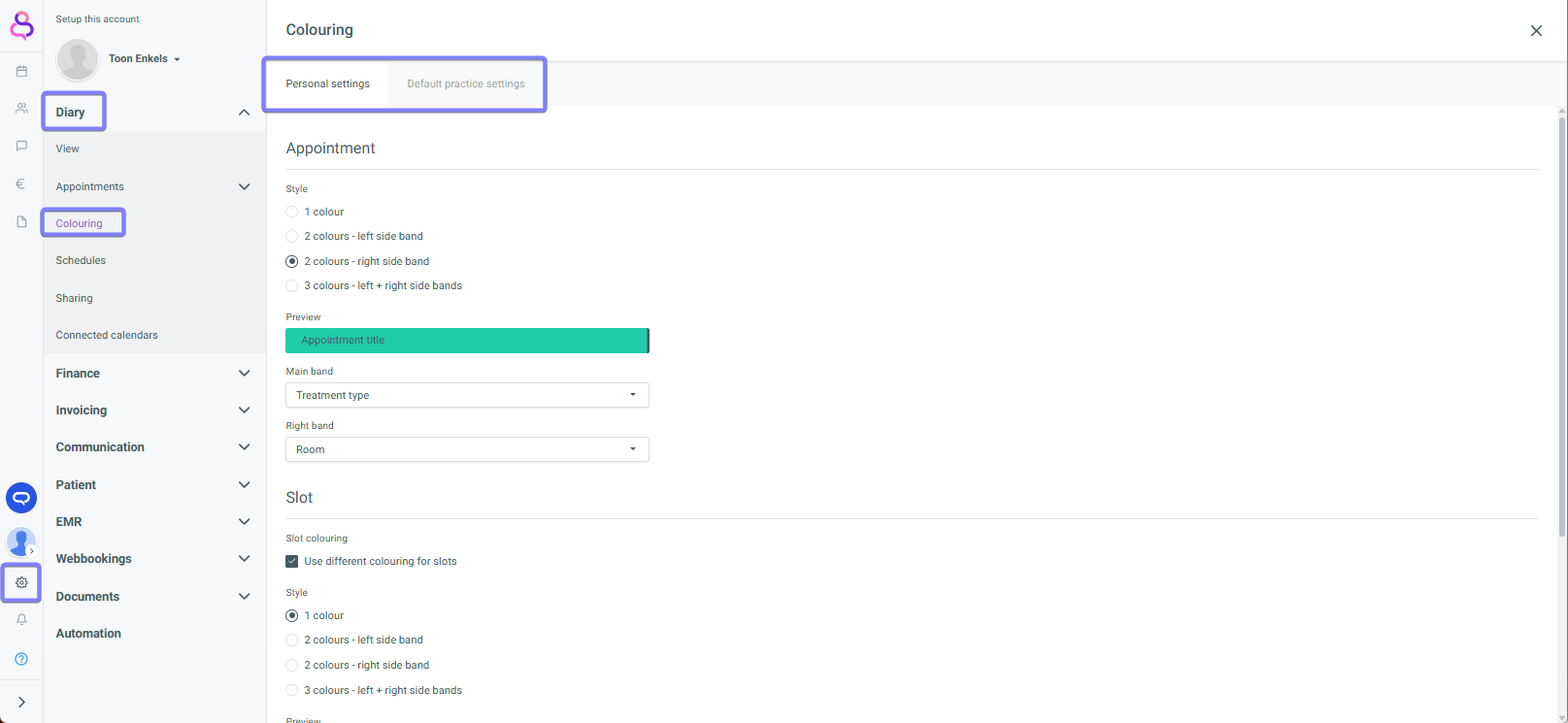Uncheck 'Use different colouring for slots'
The image size is (1568, 723).
pyautogui.click(x=292, y=561)
